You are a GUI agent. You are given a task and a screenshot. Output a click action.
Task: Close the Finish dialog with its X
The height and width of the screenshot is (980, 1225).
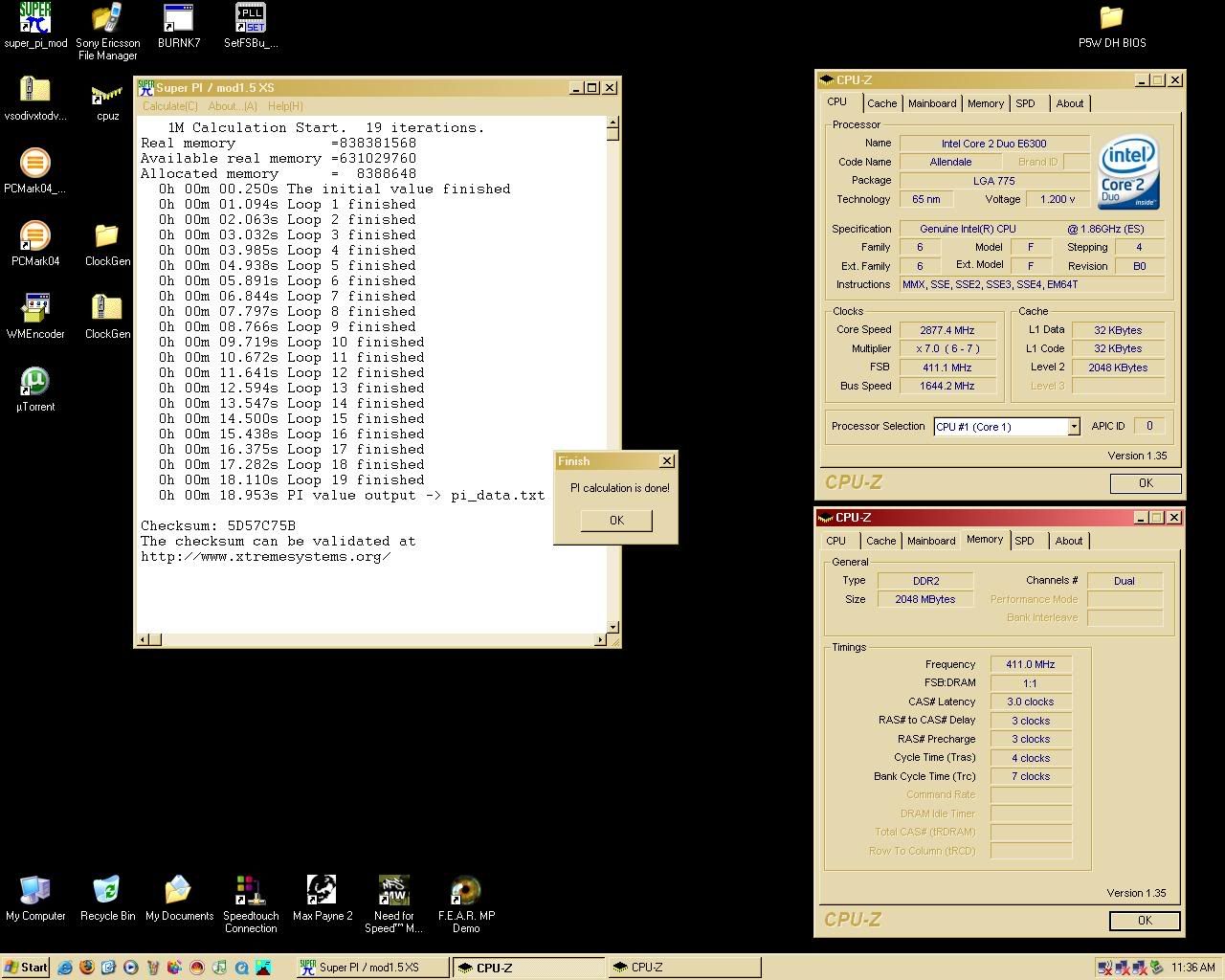coord(667,461)
